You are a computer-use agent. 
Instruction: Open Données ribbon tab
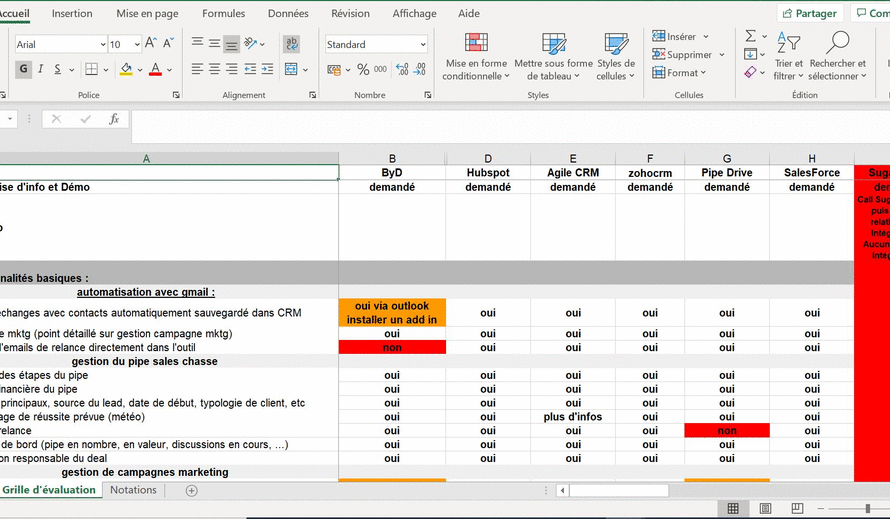point(288,13)
